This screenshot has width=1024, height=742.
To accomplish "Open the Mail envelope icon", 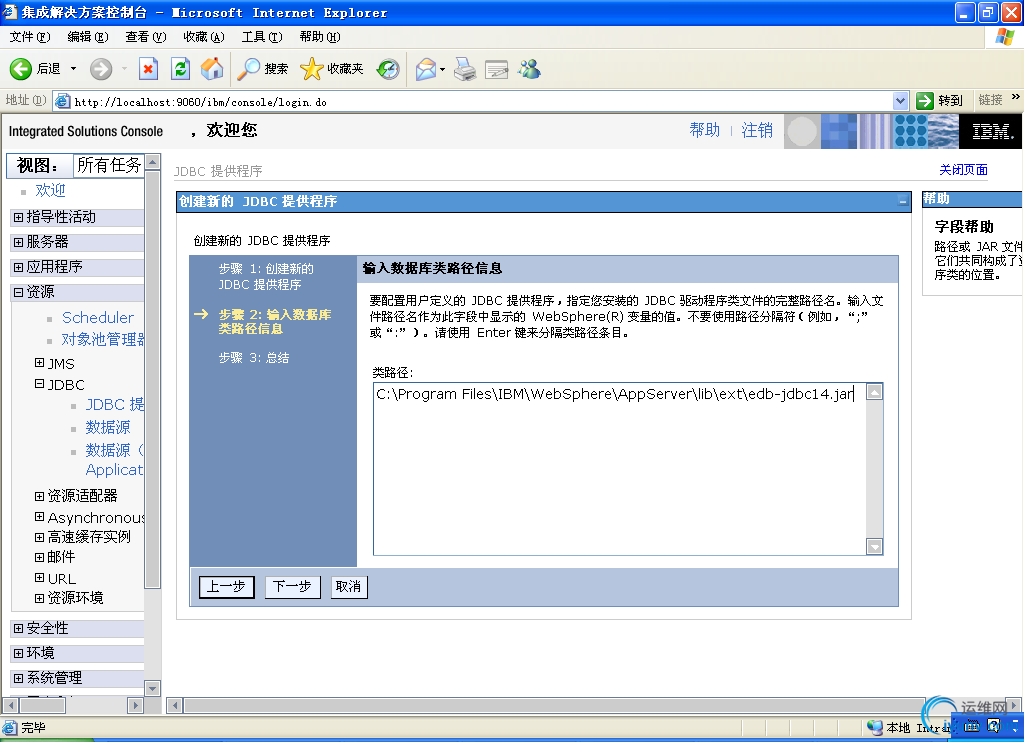I will coord(426,69).
